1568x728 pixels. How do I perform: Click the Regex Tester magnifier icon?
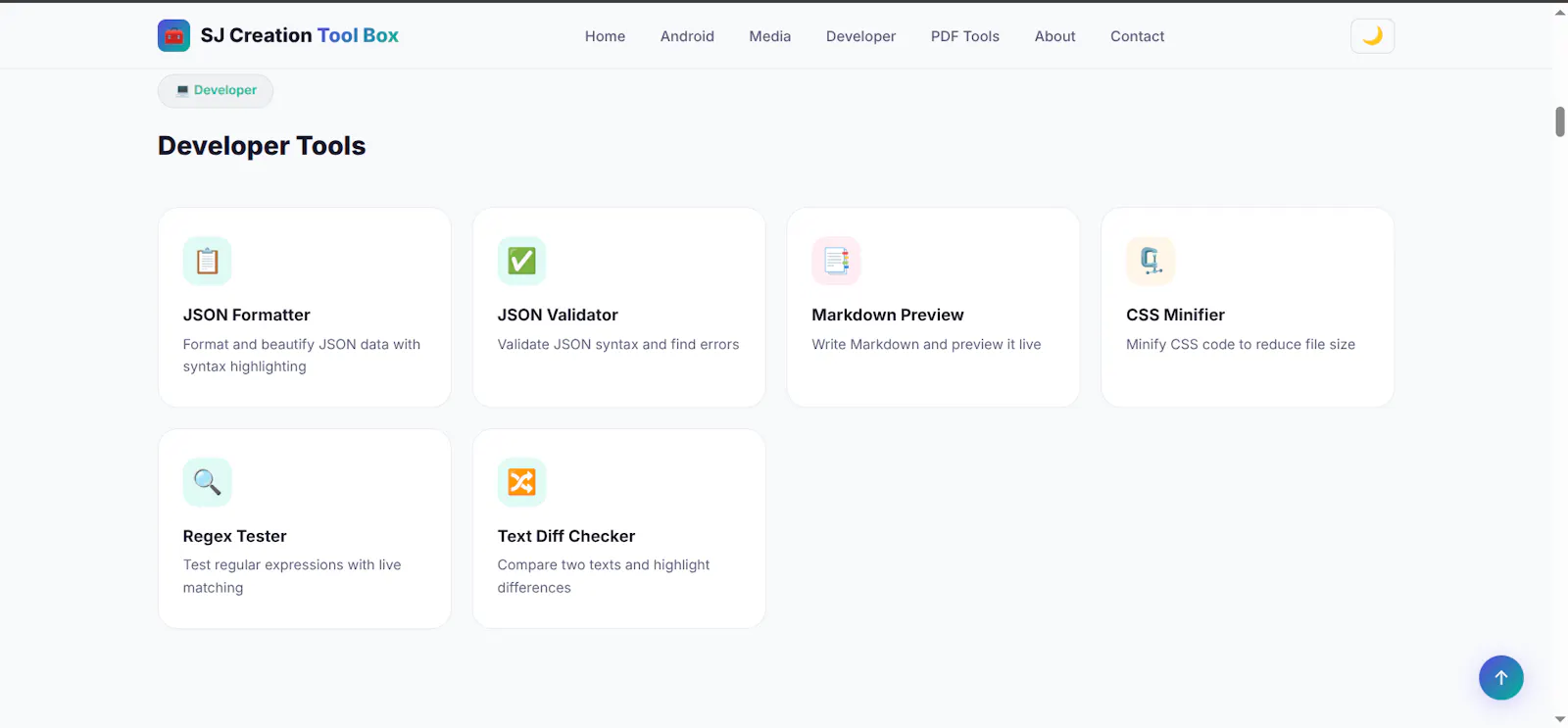click(207, 482)
